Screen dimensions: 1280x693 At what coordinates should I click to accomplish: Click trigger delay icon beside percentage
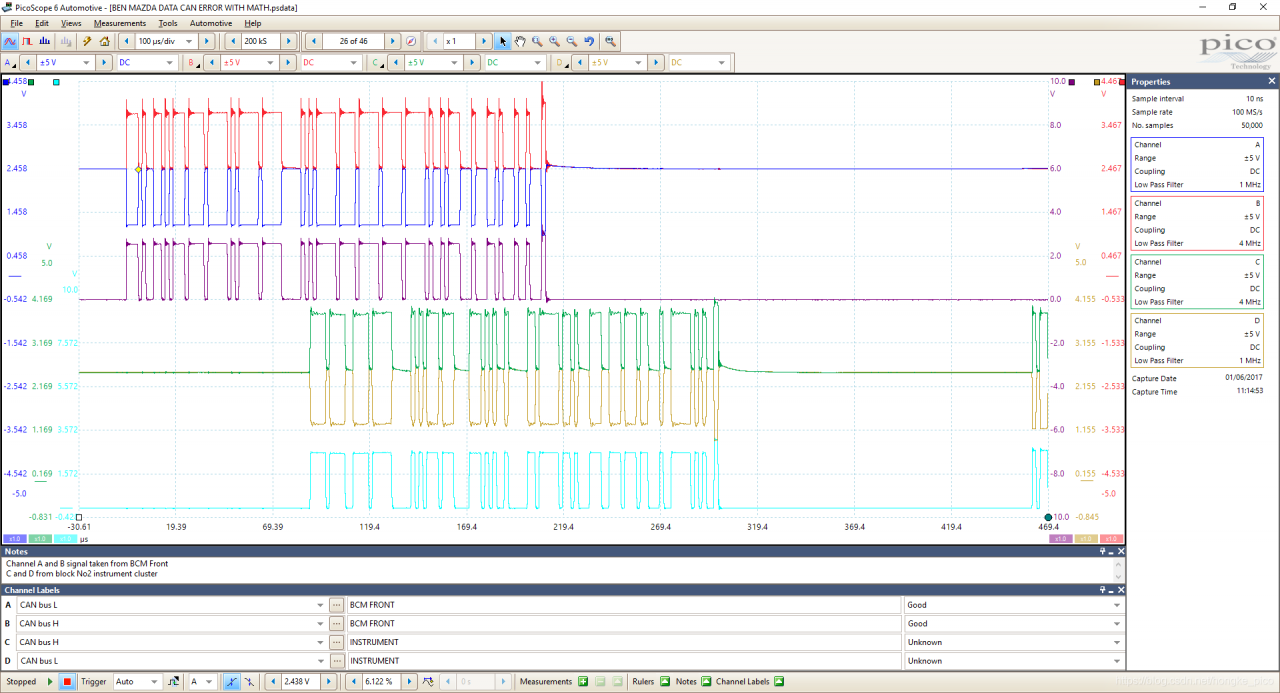pos(429,681)
